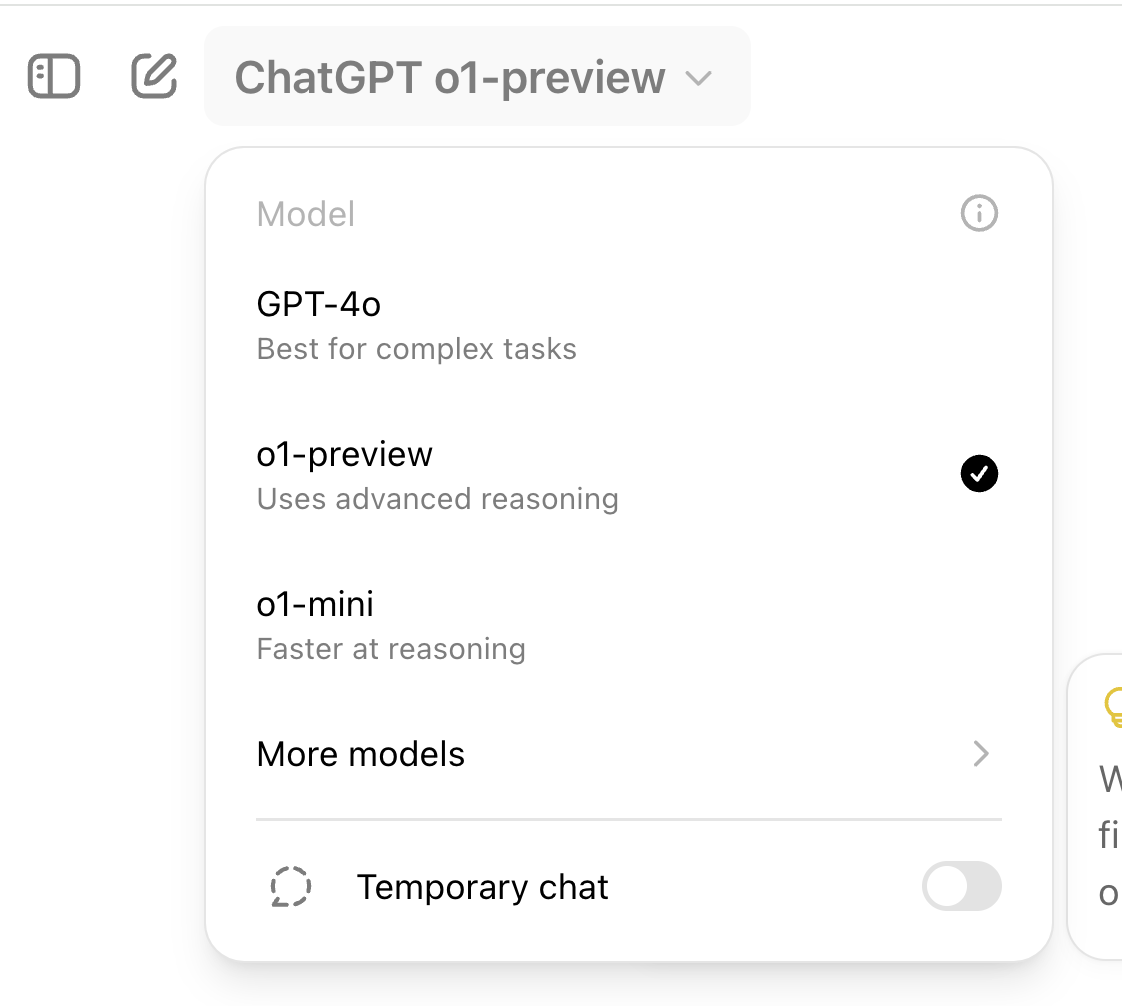The image size is (1122, 1006).
Task: Click the Model section header label
Action: pos(306,214)
